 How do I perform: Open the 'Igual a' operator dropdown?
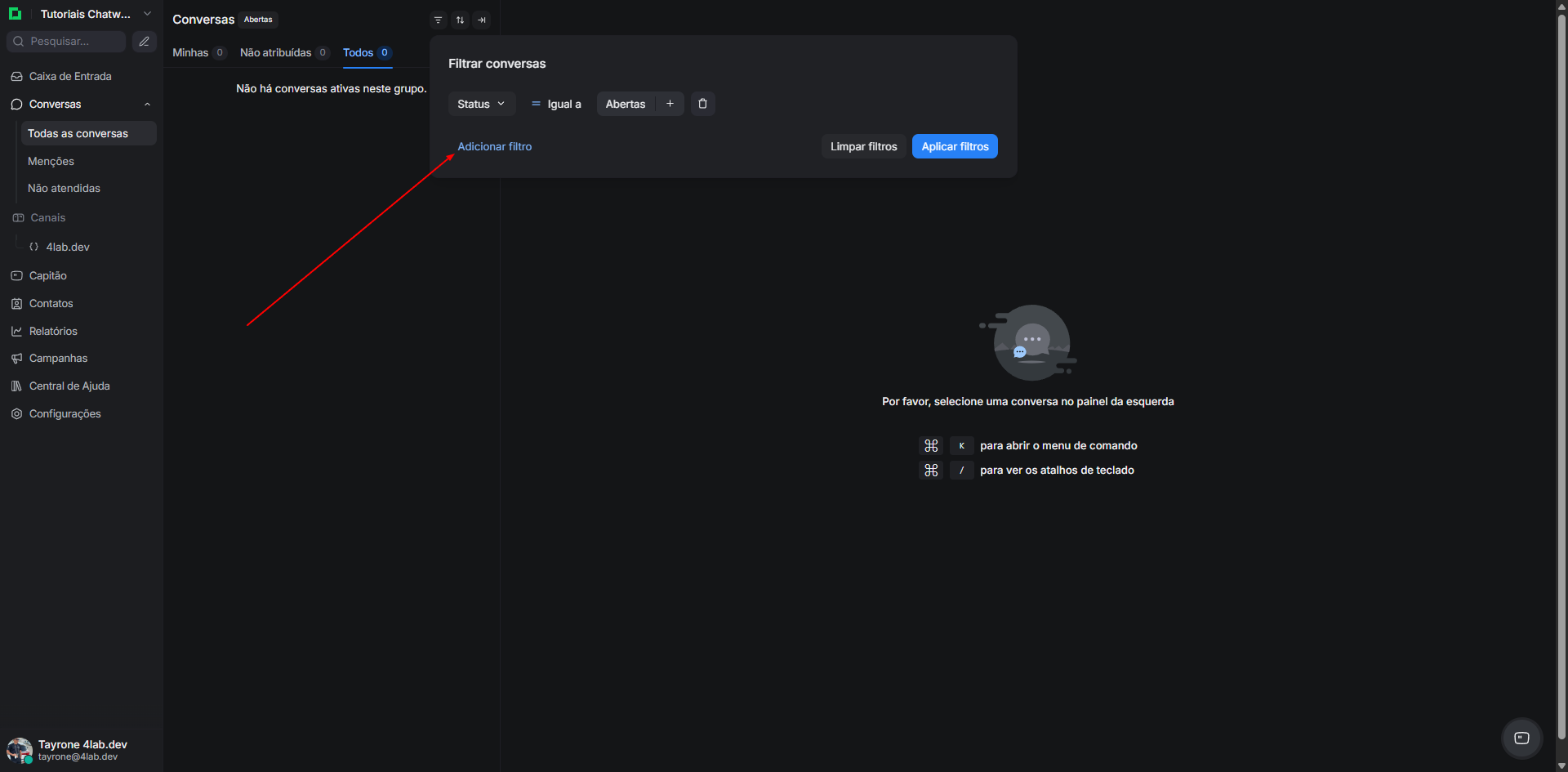[x=556, y=104]
